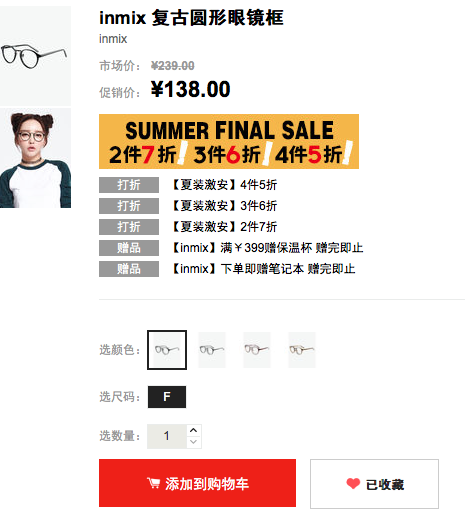Open the glasses product thumbnail image
Viewport: 465px width, 521px height.
(35, 56)
